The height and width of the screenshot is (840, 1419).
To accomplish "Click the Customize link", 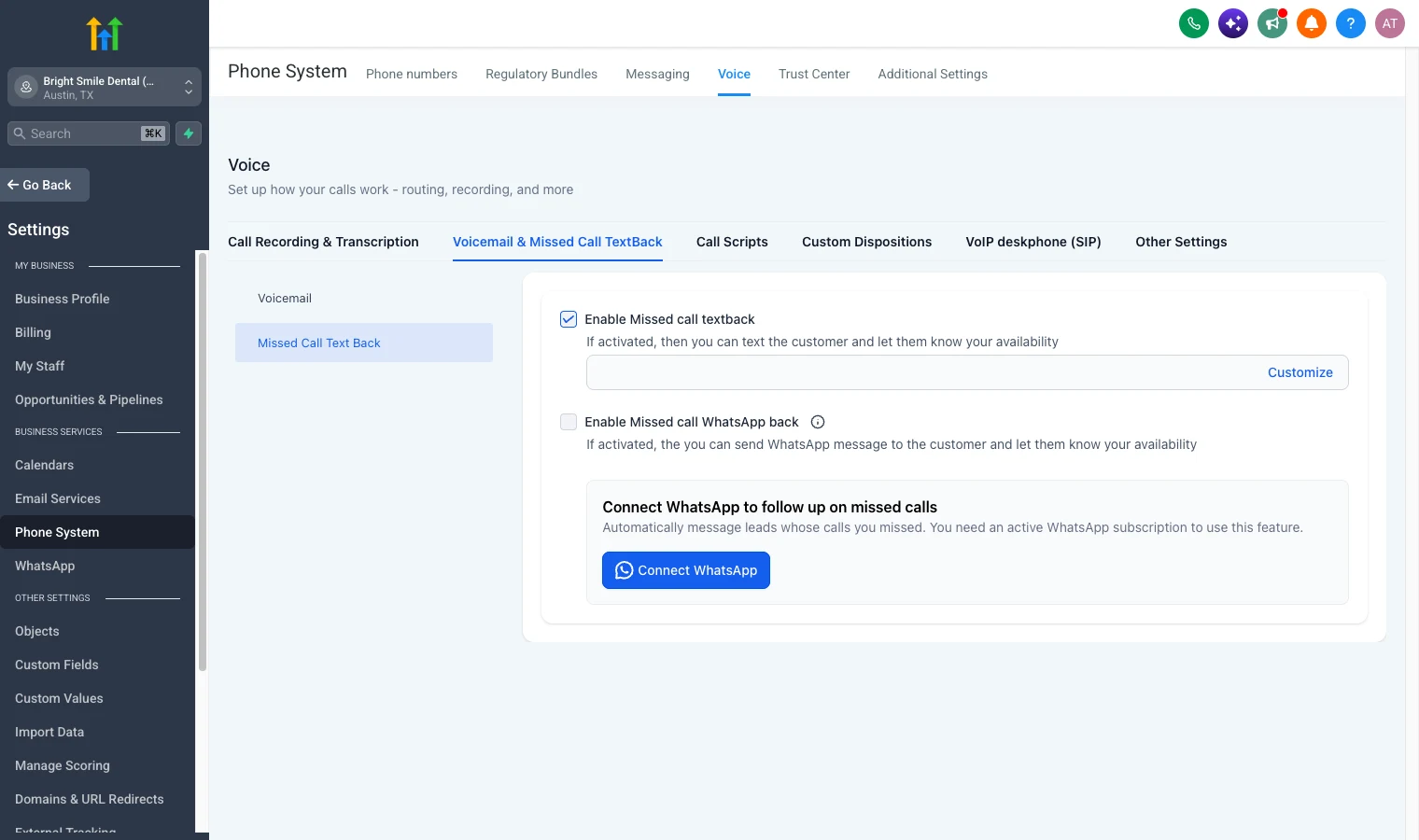I will click(x=1300, y=372).
